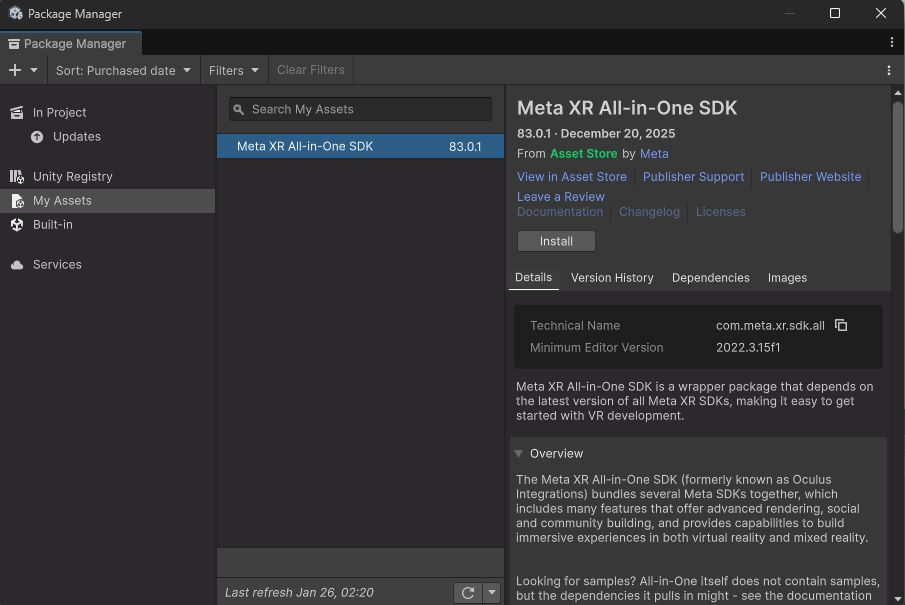Open the Sort: Purchased date dropdown
Image resolution: width=905 pixels, height=605 pixels.
coord(123,70)
